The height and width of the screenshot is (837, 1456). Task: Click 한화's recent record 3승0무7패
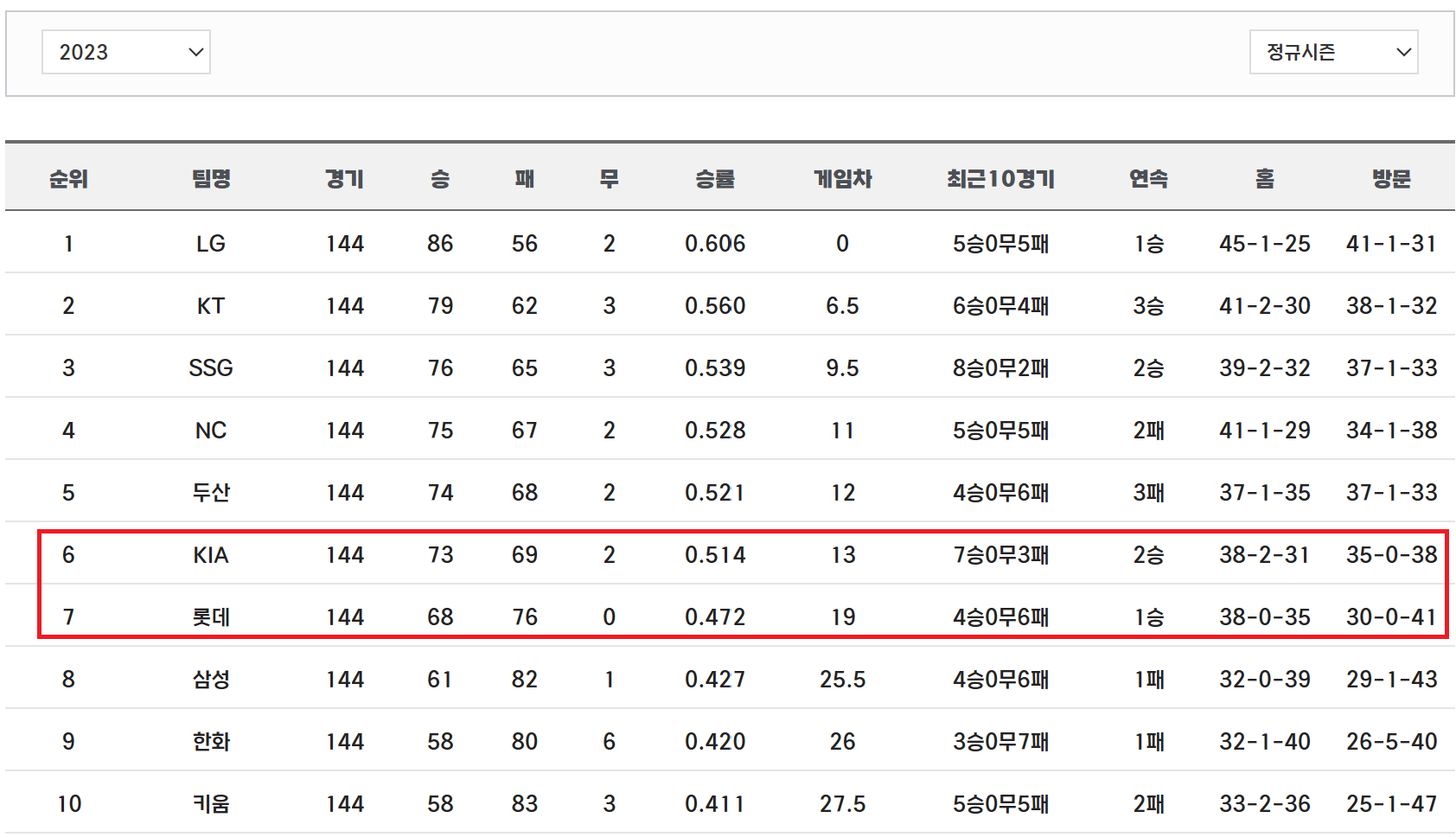click(1000, 742)
